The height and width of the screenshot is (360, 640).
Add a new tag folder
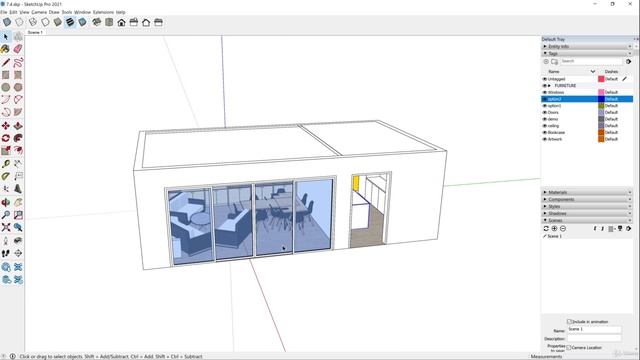[x=554, y=61]
